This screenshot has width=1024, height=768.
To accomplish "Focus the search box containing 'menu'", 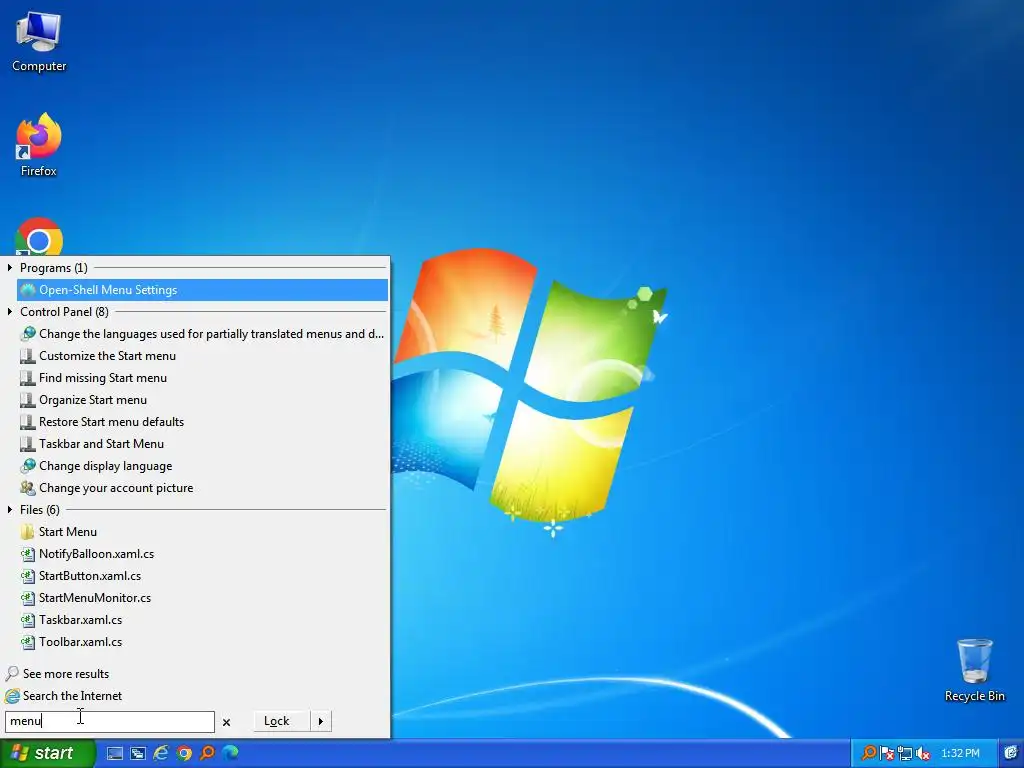I will pos(110,722).
